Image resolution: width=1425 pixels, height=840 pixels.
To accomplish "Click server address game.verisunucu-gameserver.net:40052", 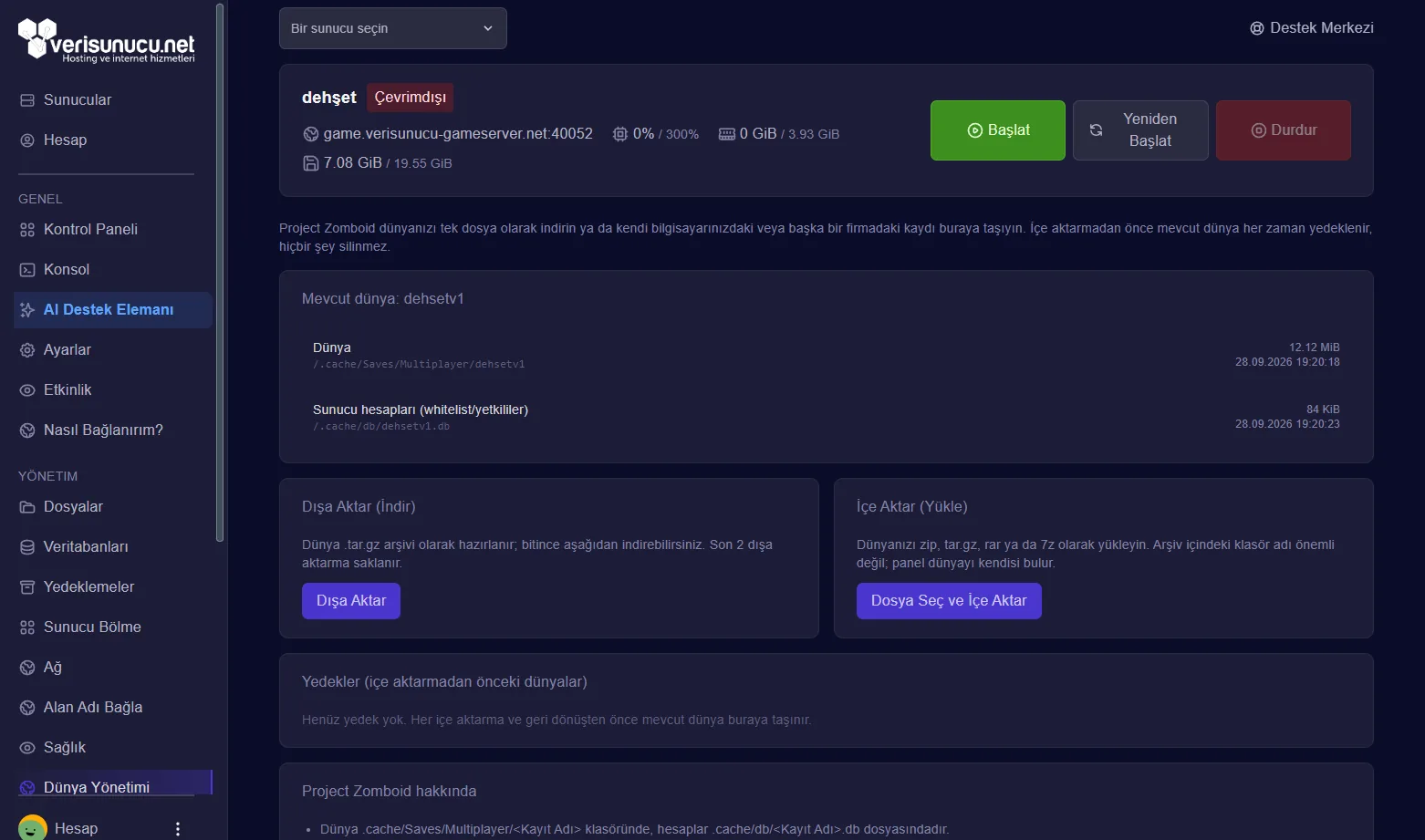I will click(x=458, y=134).
